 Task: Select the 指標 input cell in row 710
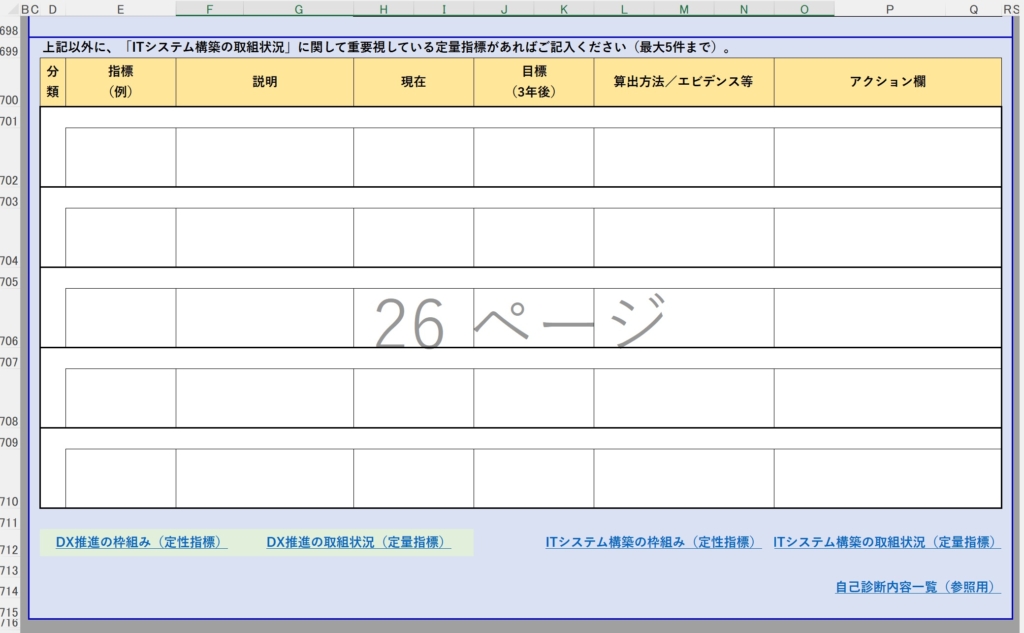(121, 479)
